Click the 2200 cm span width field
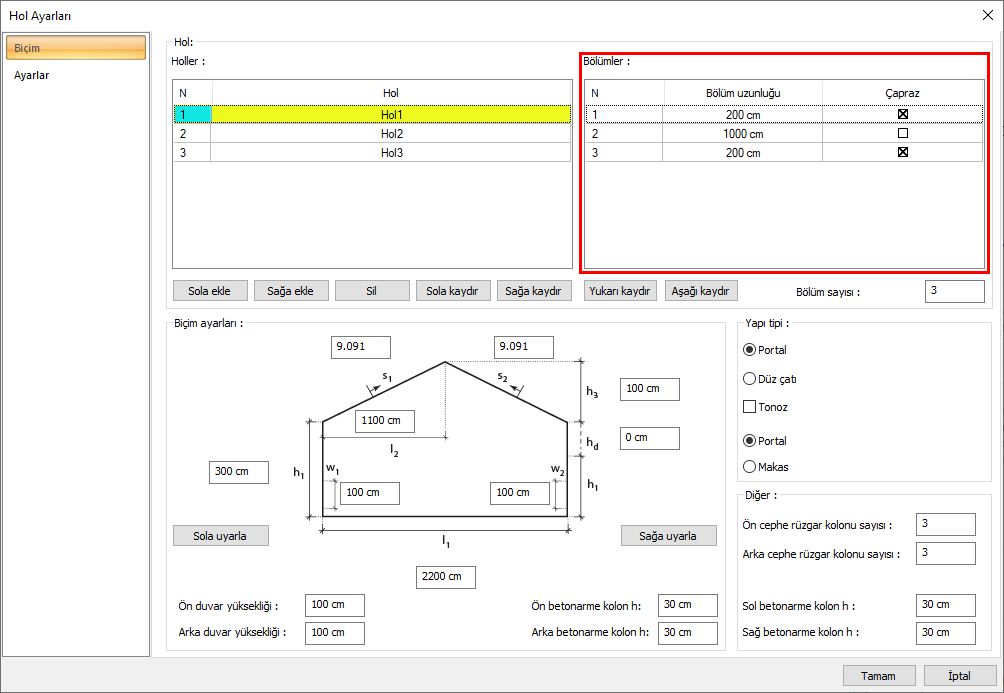This screenshot has height=693, width=1004. coord(446,577)
